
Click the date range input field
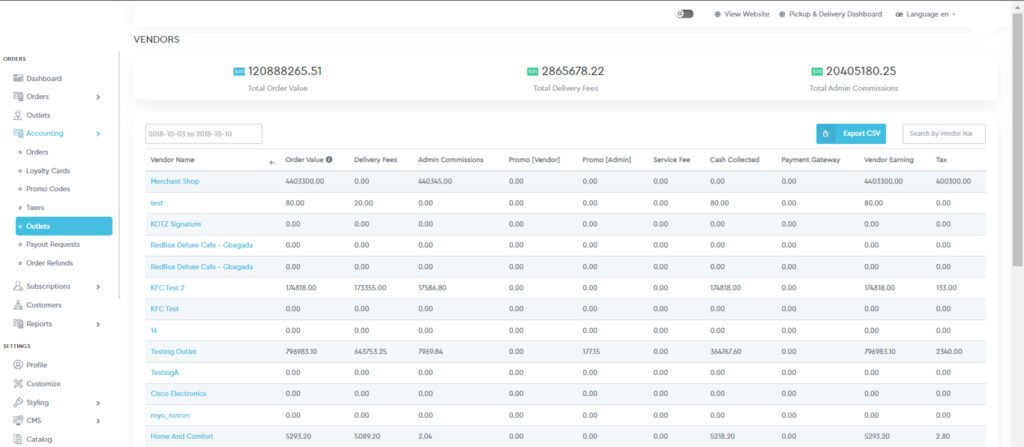click(203, 134)
